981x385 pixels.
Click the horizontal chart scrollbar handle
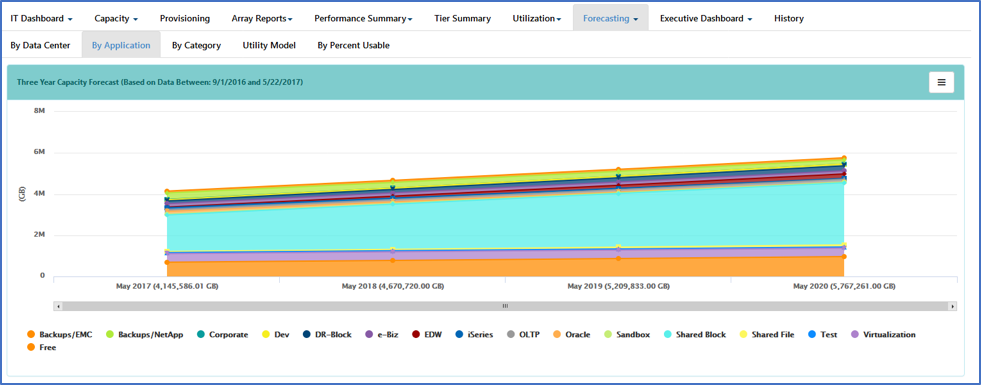506,306
